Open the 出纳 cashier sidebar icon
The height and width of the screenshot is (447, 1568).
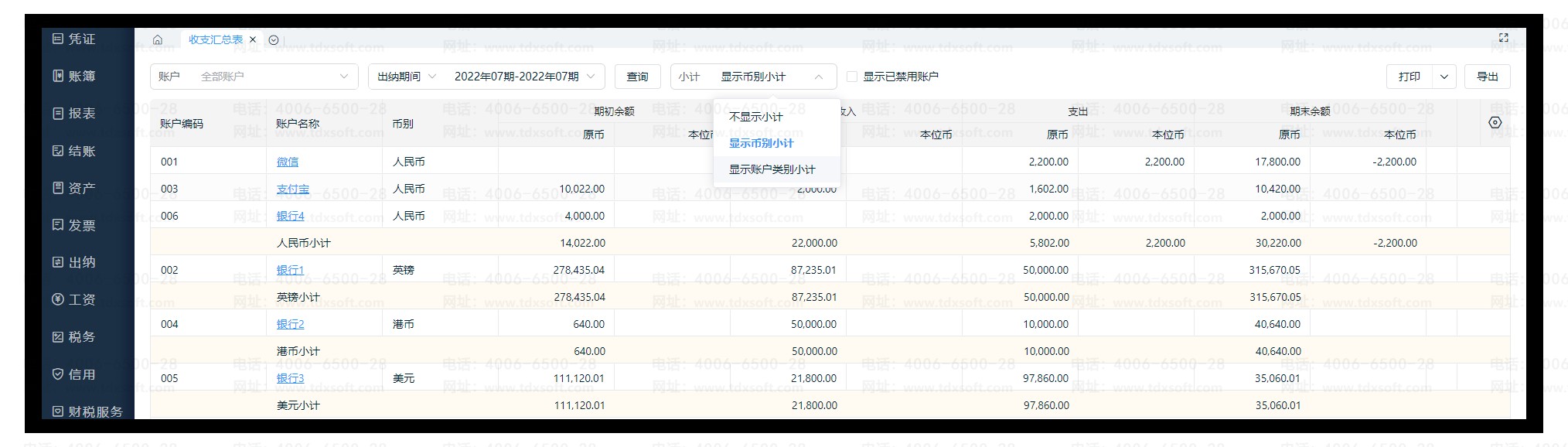pyautogui.click(x=59, y=262)
